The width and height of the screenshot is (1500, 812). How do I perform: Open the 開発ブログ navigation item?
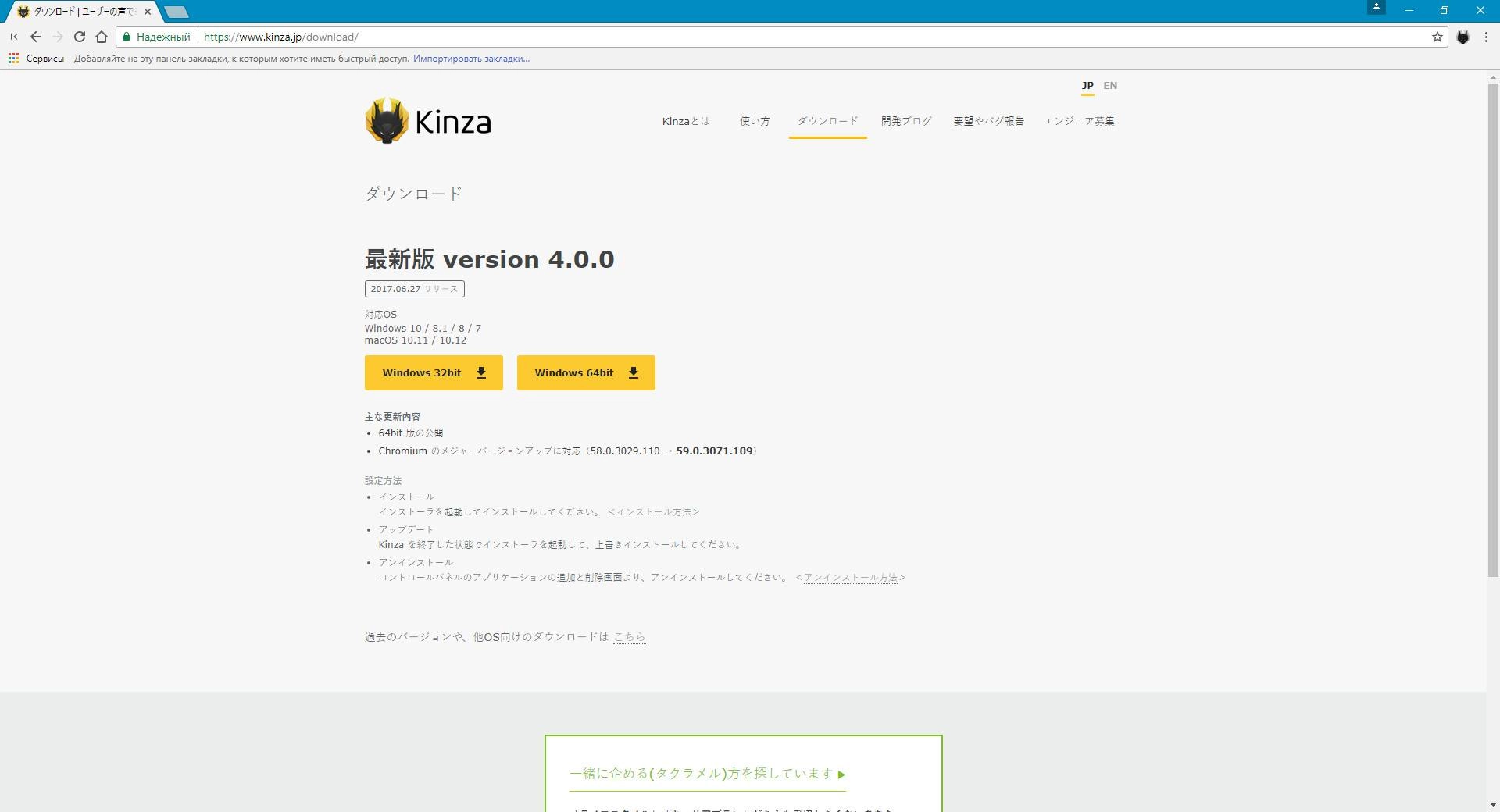(906, 121)
